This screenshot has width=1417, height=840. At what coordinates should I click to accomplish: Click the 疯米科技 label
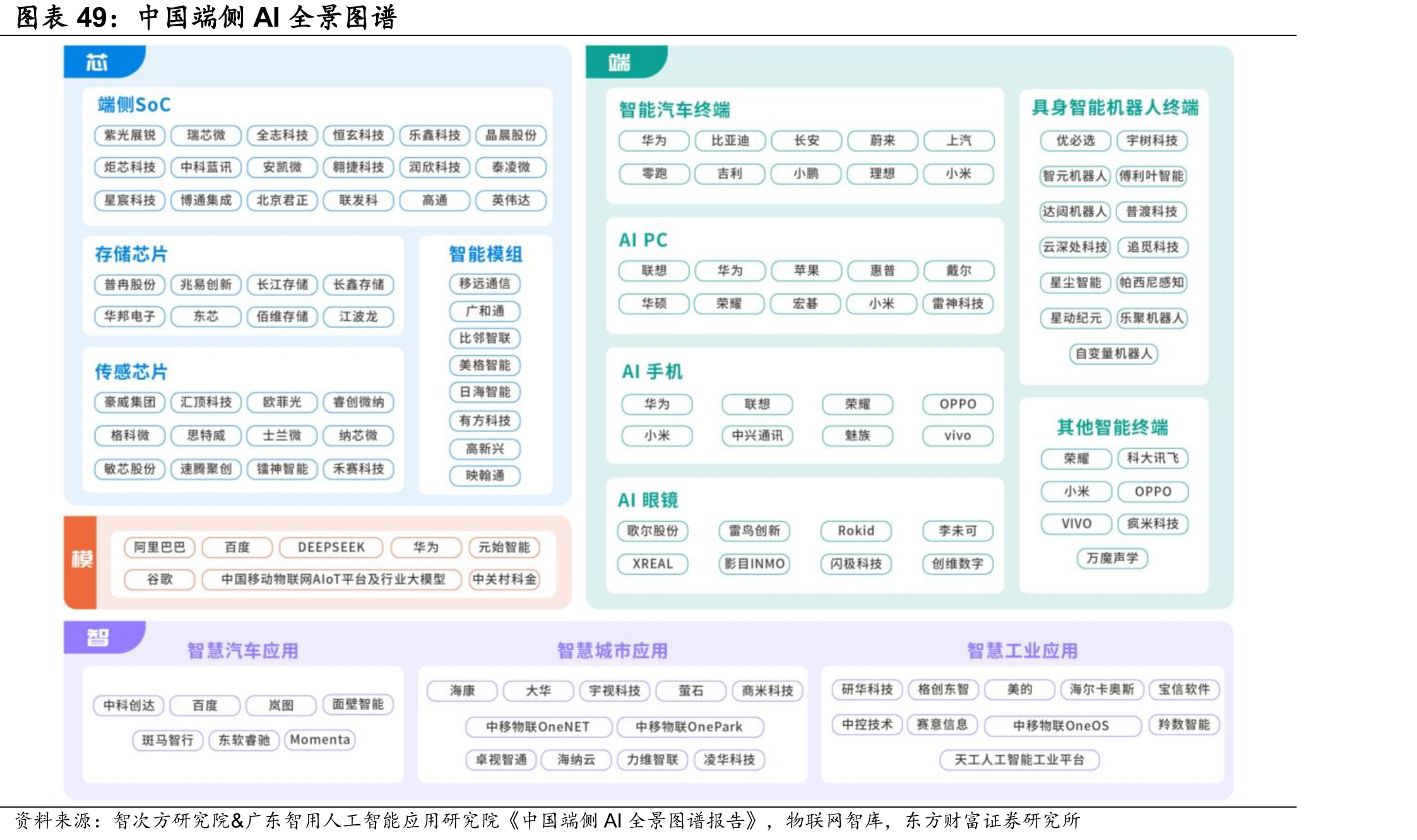(x=1153, y=524)
